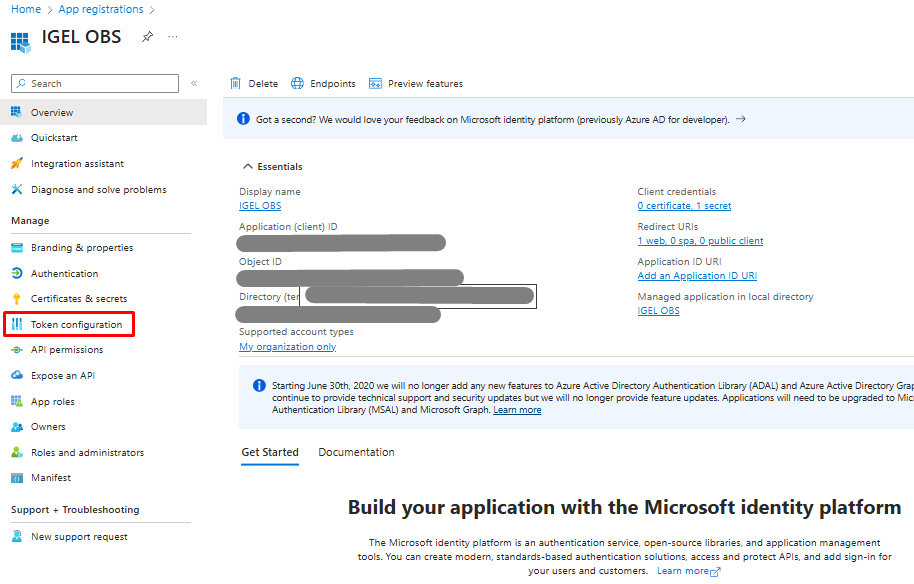
Task: Click the pin icon next to IGEL OBS
Action: pyautogui.click(x=147, y=37)
